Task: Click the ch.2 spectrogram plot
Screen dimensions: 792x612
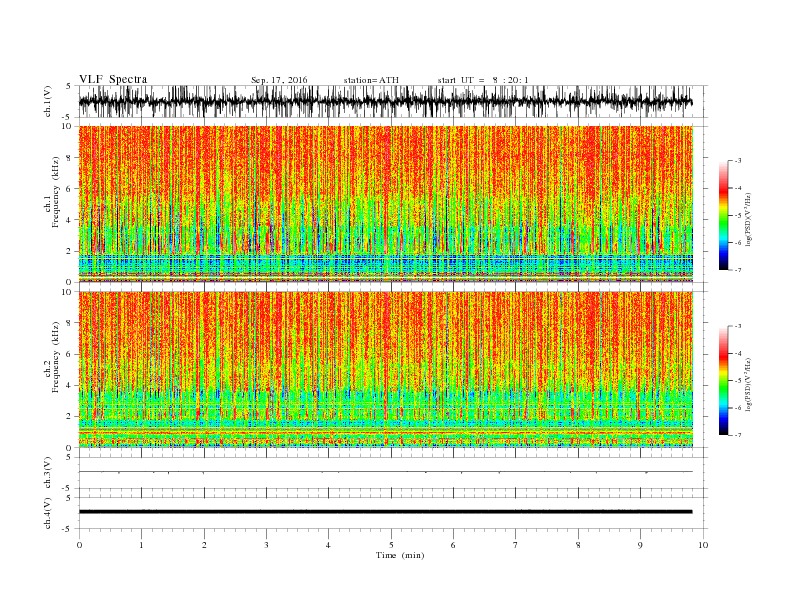Action: [x=386, y=369]
